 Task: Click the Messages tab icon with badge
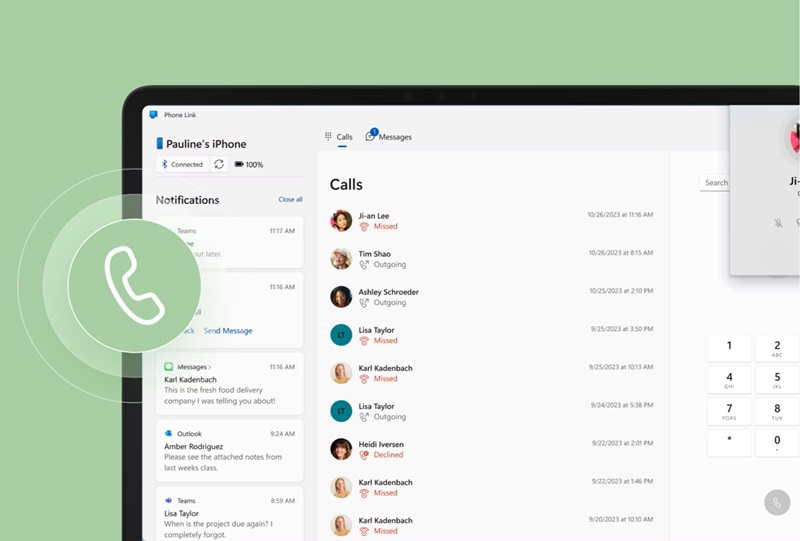(x=371, y=135)
